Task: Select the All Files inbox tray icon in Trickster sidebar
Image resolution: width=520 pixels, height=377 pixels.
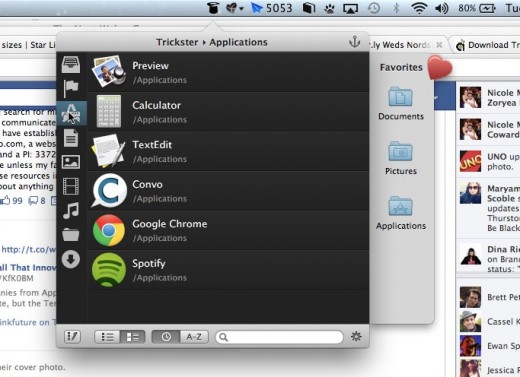Action: [71, 64]
